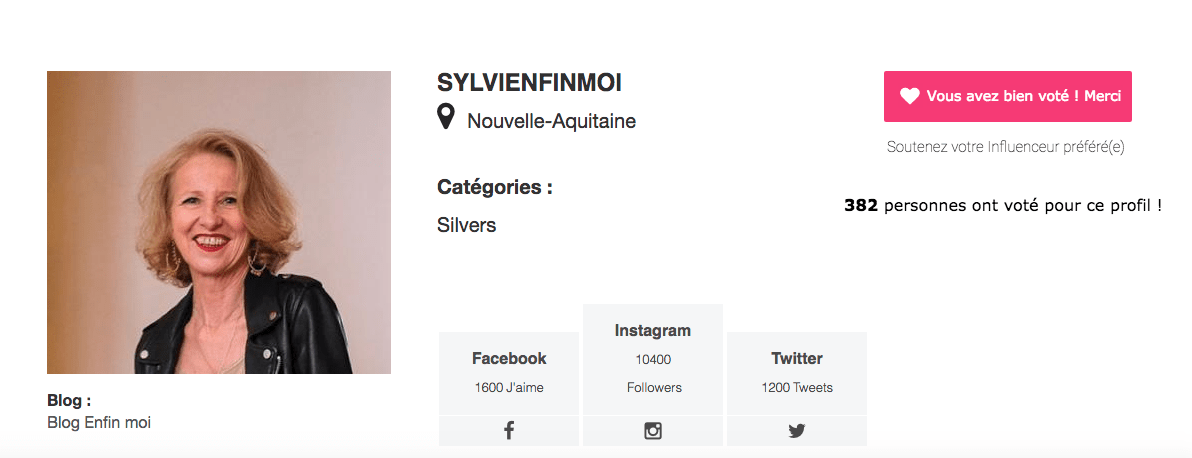Open the 'Blog Enfin moi' link
Screen dimensions: 1192x458
pos(99,422)
